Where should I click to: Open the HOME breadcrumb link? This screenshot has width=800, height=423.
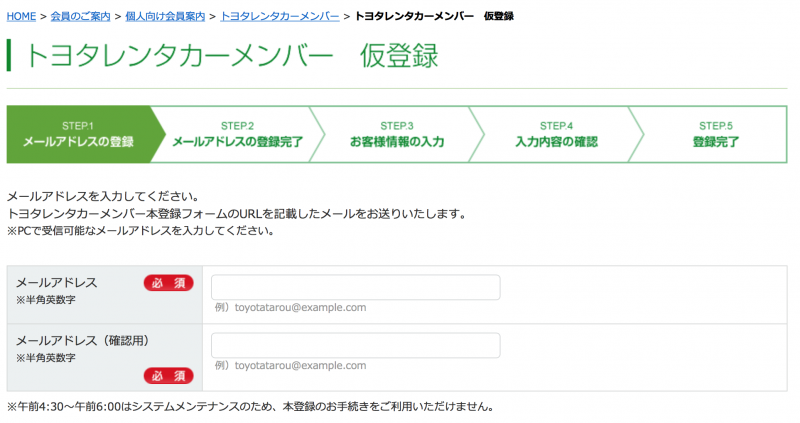click(x=21, y=16)
